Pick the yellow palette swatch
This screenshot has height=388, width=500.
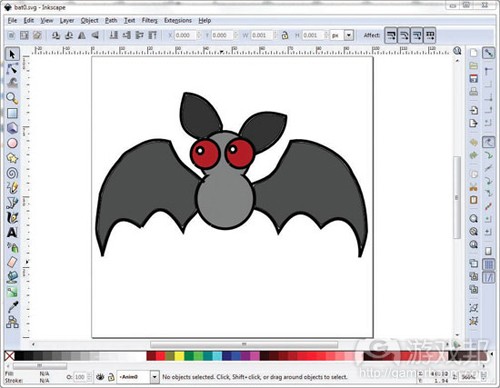[x=179, y=356]
